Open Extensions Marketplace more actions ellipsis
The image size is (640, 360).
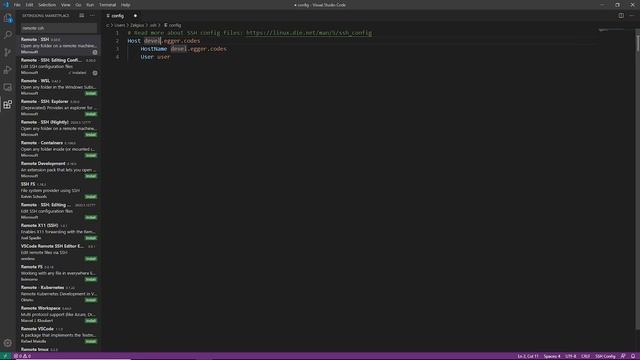click(x=92, y=16)
